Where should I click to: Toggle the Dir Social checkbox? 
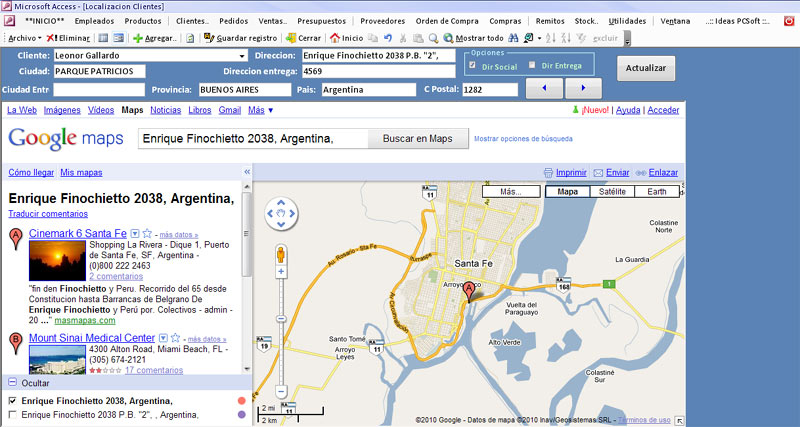tap(472, 65)
